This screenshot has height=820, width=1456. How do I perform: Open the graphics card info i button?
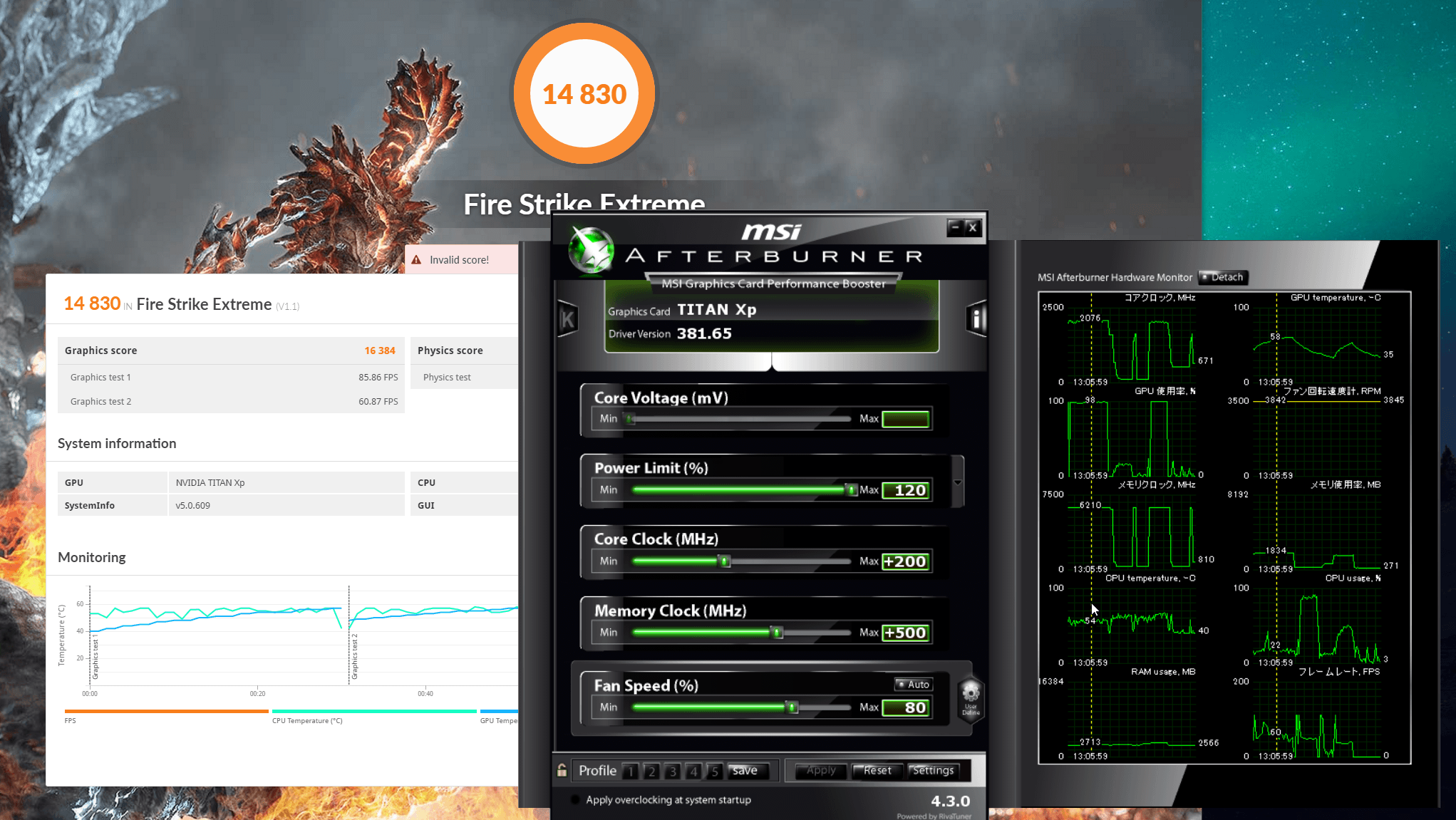(x=976, y=318)
